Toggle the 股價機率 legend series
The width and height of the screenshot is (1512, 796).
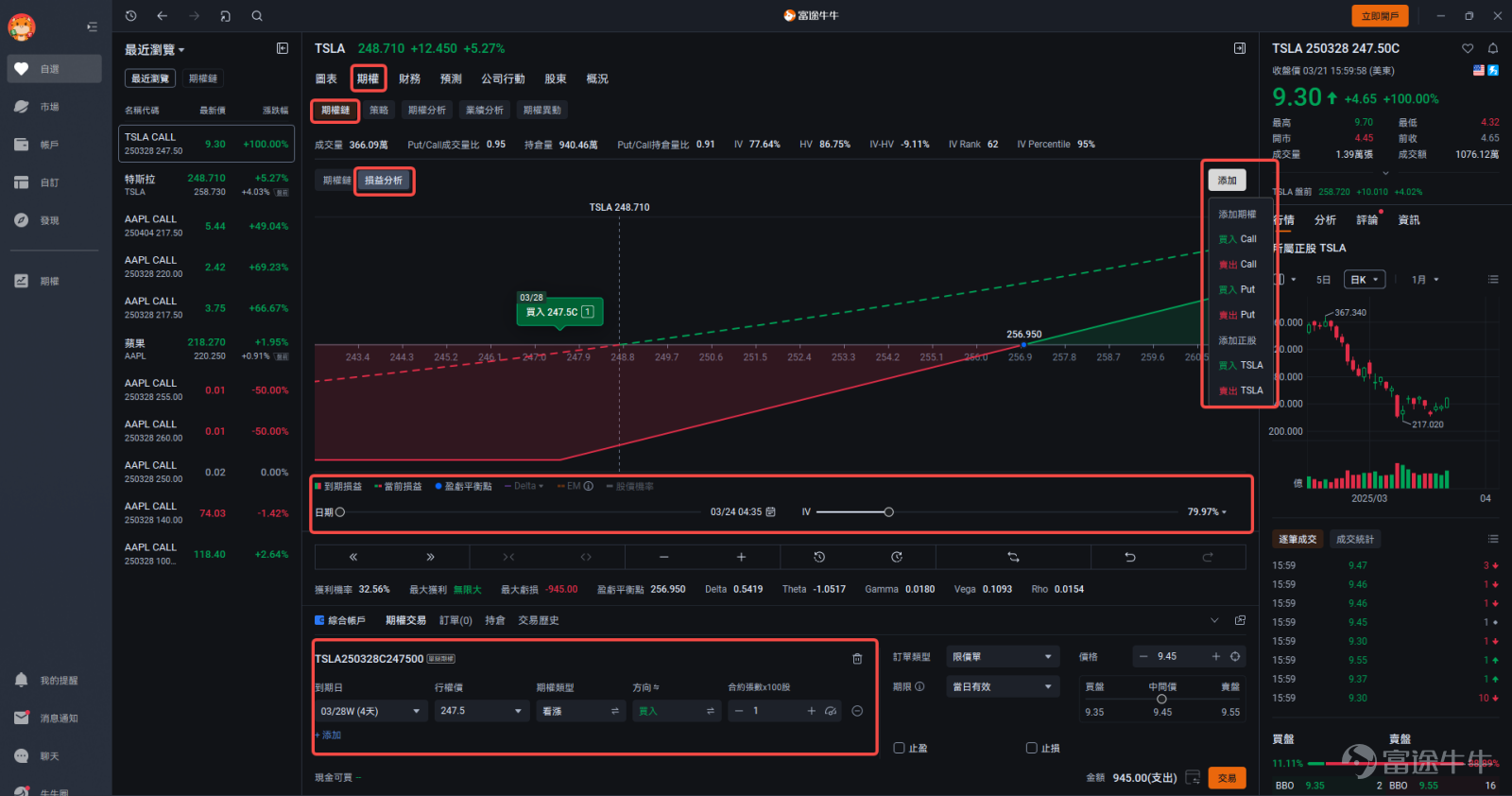[629, 486]
